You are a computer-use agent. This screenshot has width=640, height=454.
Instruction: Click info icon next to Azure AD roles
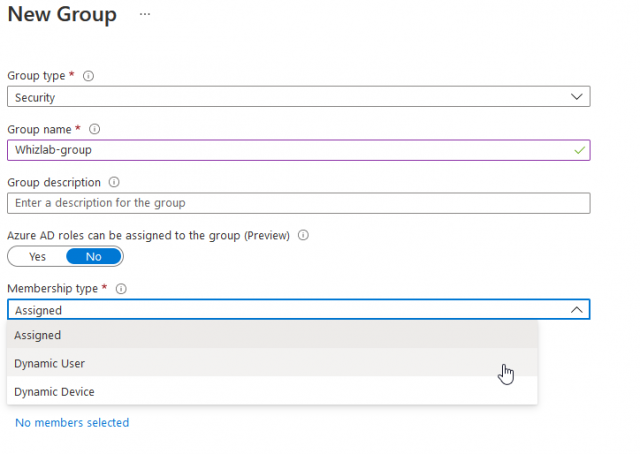(x=303, y=236)
